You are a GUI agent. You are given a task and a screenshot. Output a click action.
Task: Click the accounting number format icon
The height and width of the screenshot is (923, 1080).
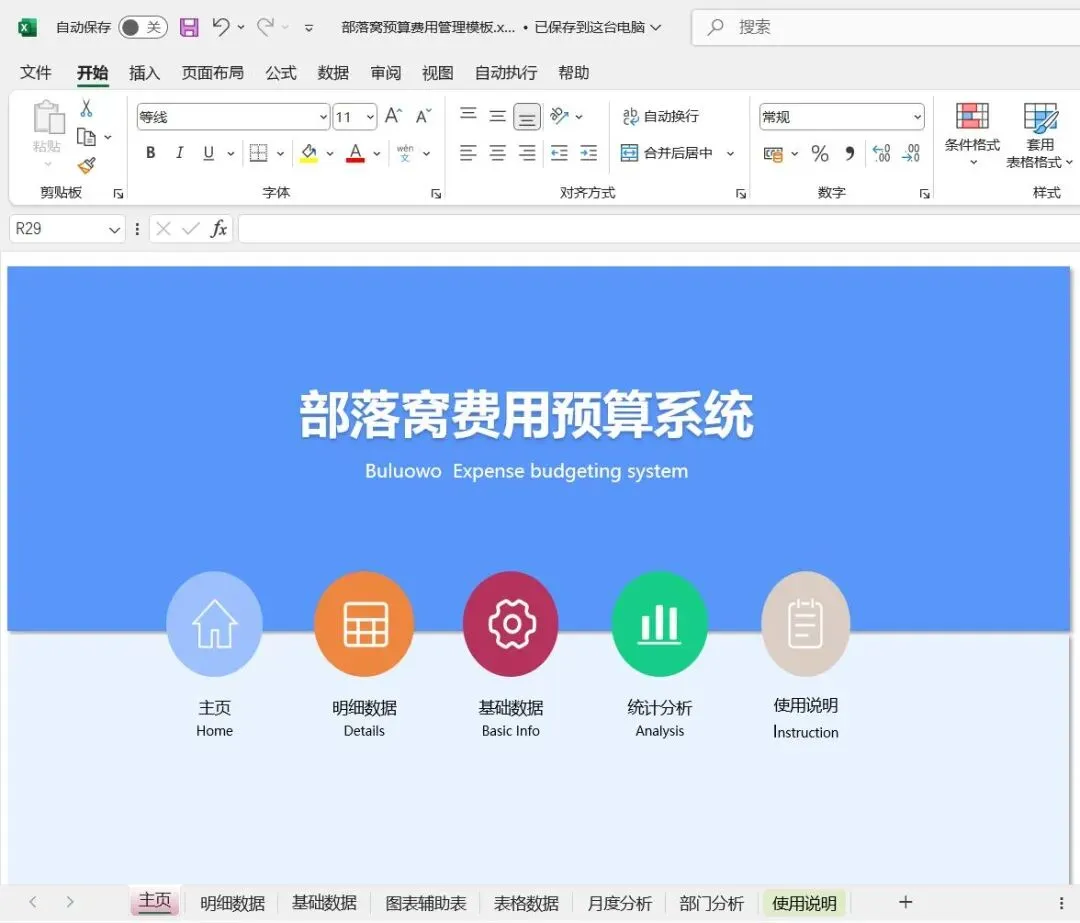[773, 154]
